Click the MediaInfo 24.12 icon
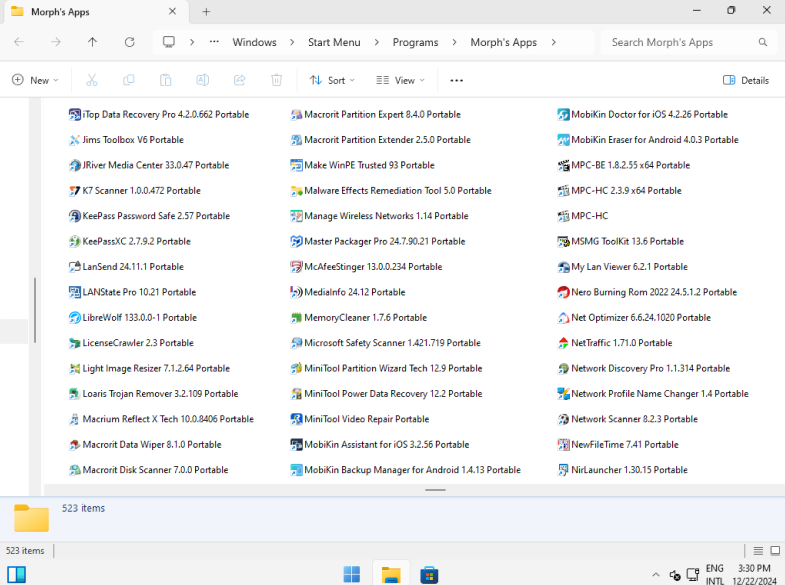Image resolution: width=785 pixels, height=585 pixels. coord(296,292)
